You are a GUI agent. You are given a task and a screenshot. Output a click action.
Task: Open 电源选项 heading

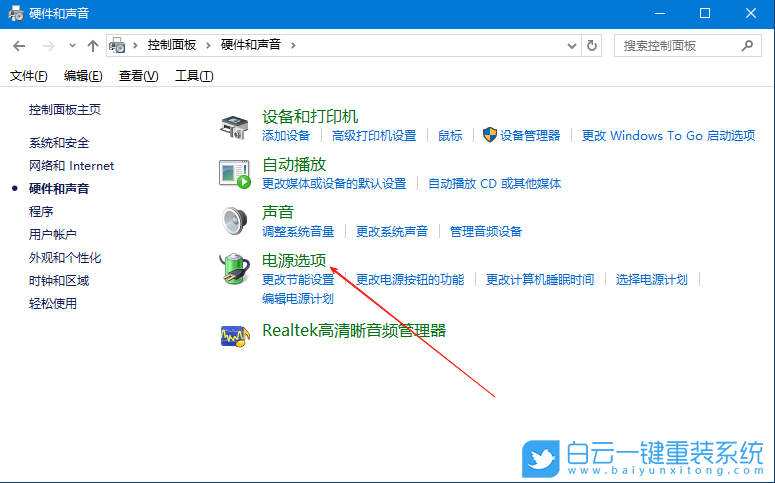(294, 261)
